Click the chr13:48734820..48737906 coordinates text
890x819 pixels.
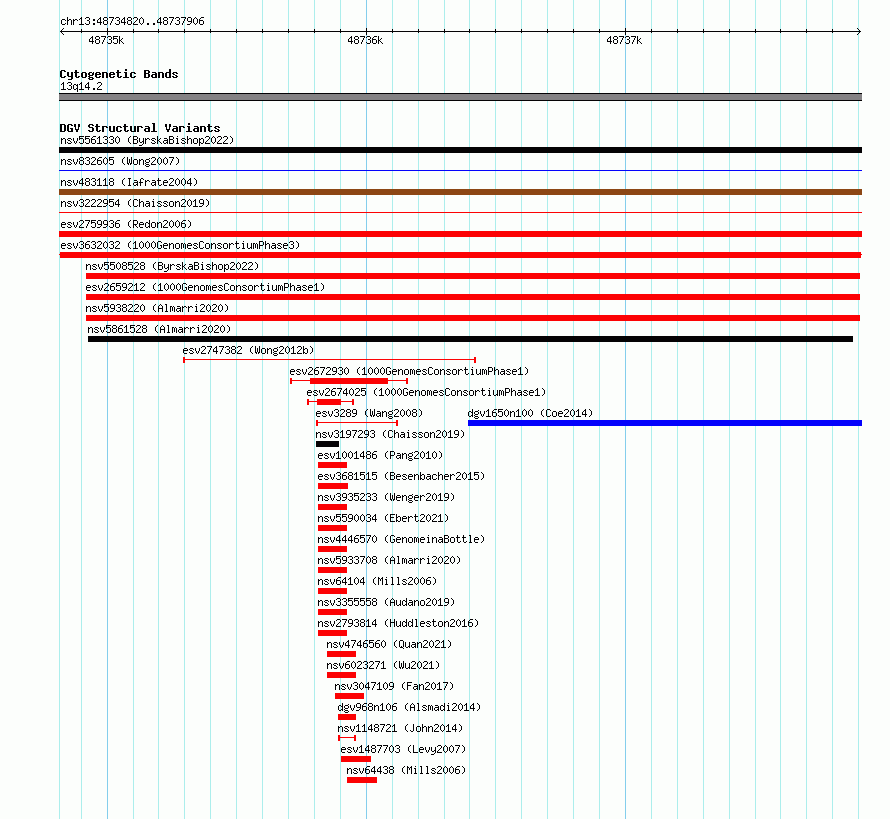point(132,21)
